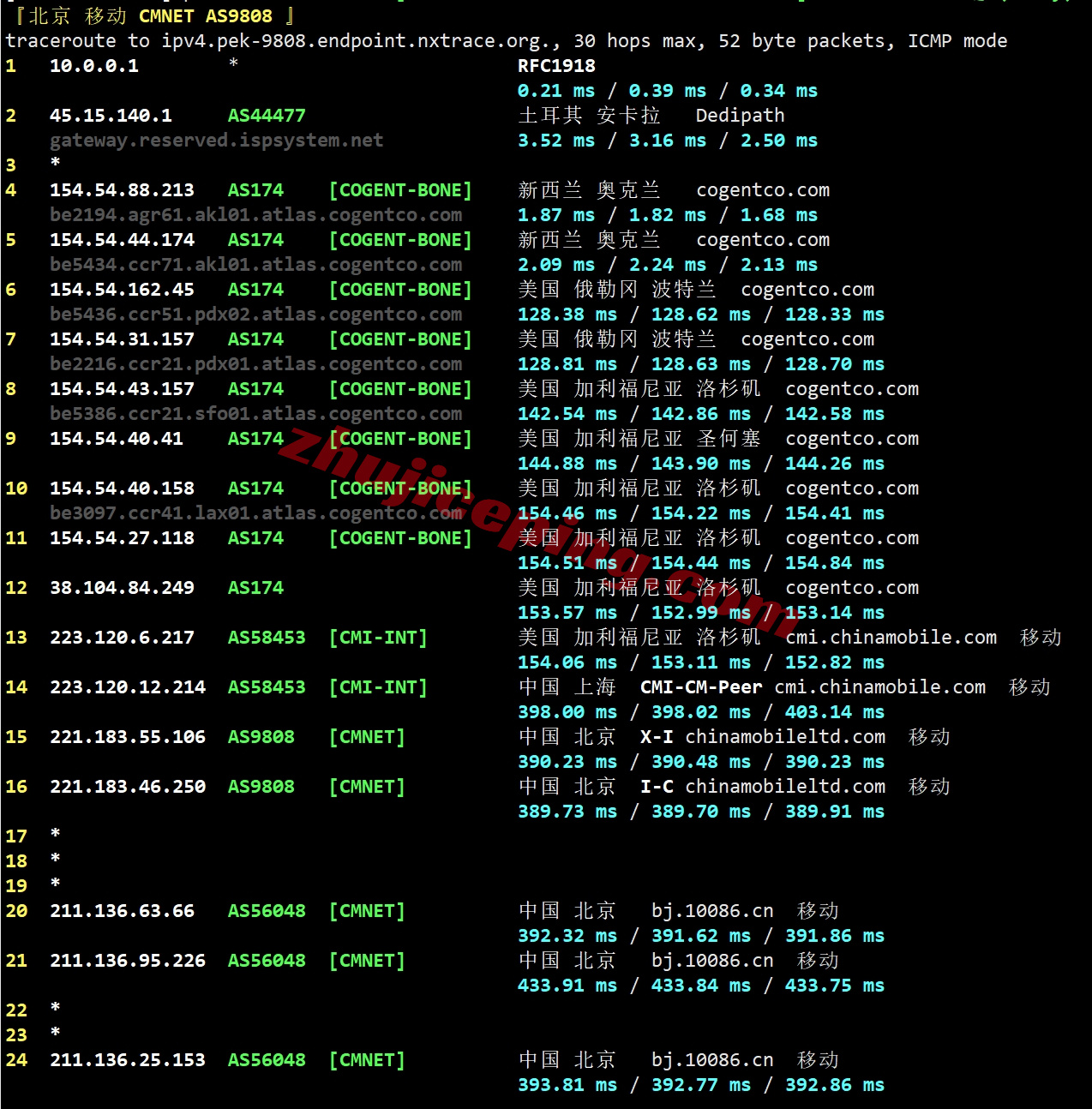Select latency value 393.81 ms
Screen dimensions: 1092x1109
(x=567, y=1085)
